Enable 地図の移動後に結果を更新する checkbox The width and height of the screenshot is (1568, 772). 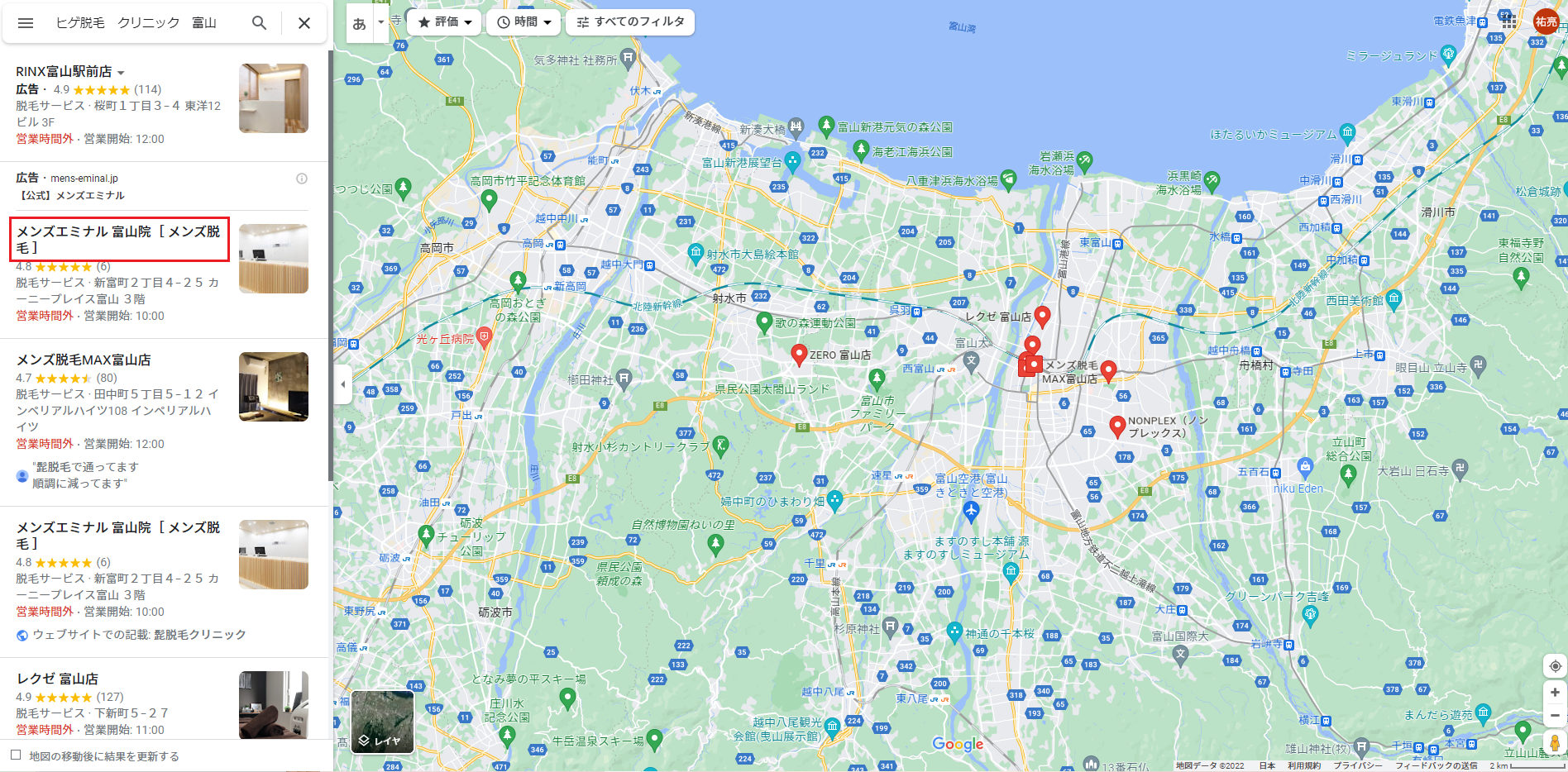(x=15, y=755)
